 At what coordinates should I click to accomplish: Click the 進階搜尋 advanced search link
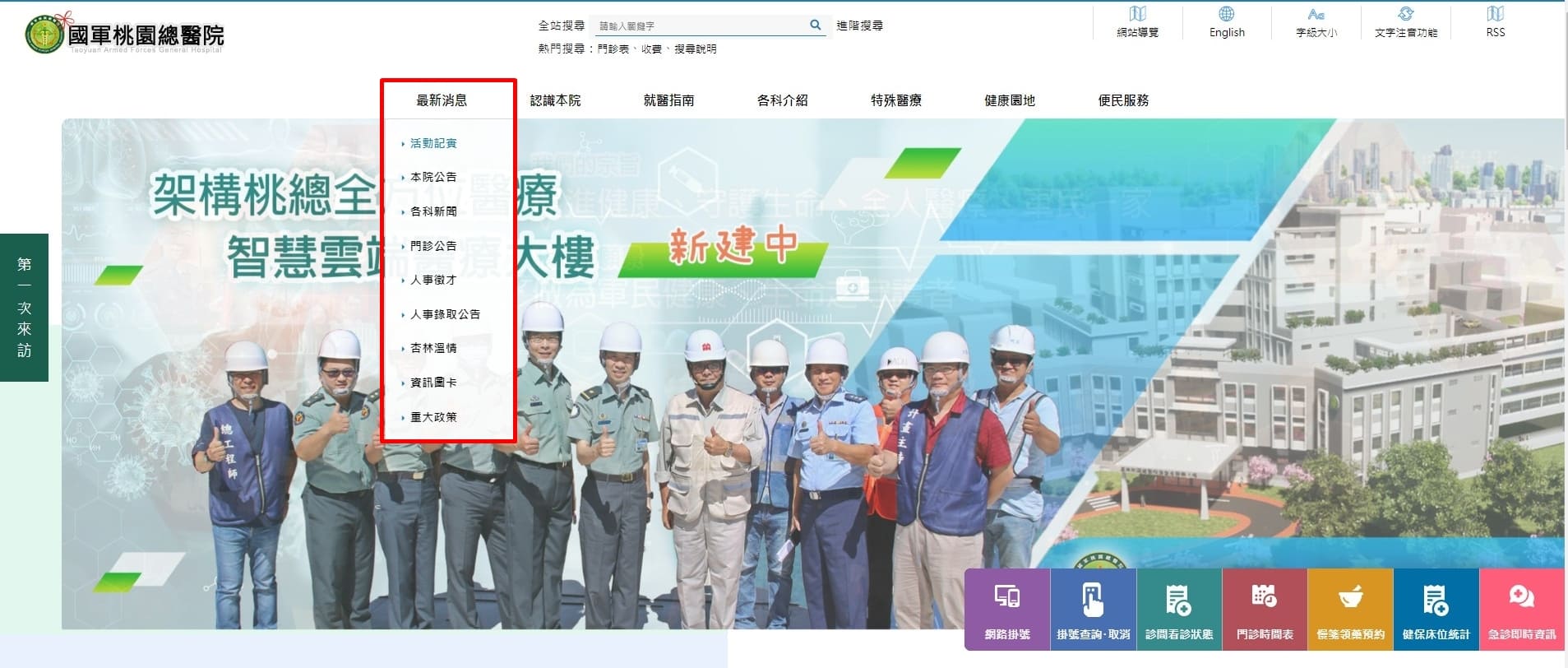click(859, 26)
